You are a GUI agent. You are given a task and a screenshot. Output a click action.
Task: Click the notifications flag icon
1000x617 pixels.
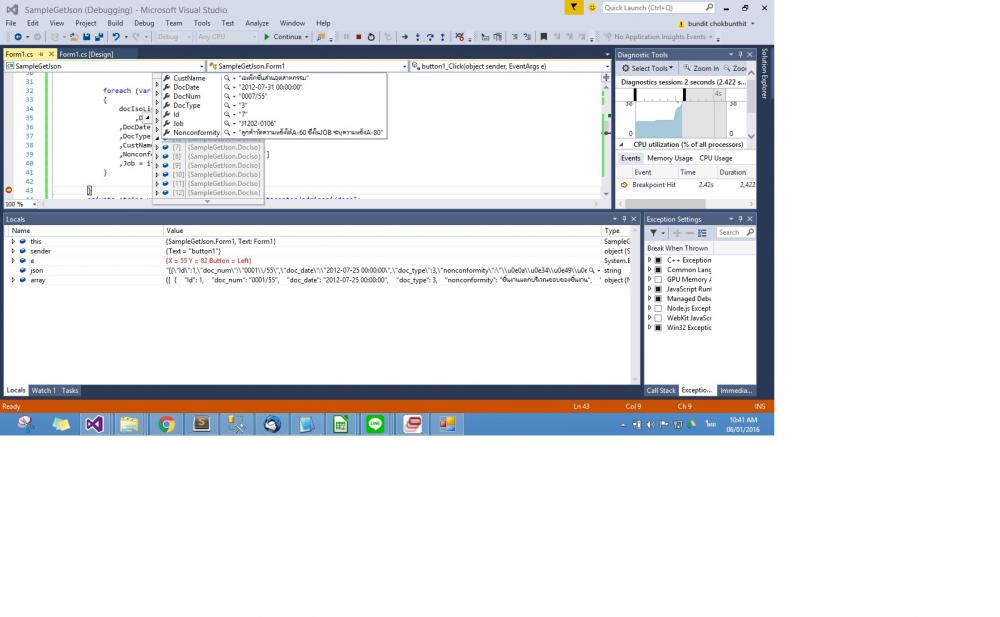point(574,7)
